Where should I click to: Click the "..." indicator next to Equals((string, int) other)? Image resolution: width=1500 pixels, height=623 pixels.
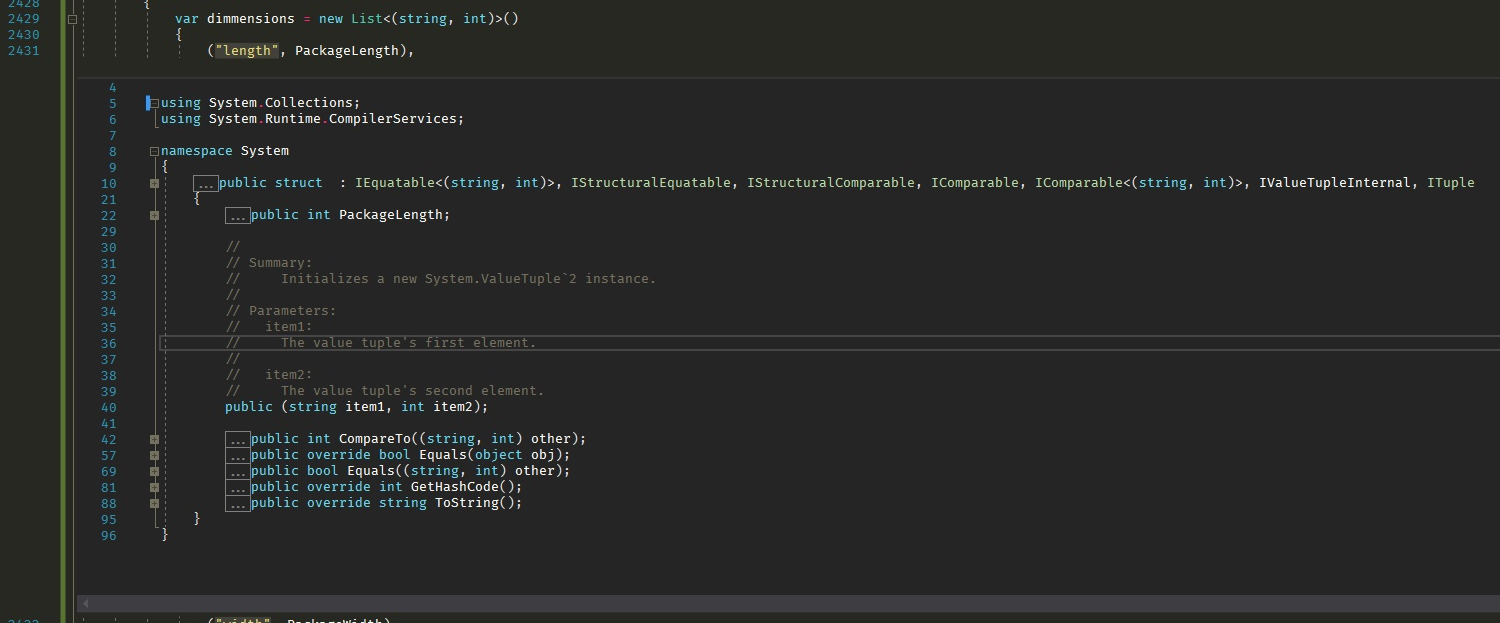coord(238,470)
